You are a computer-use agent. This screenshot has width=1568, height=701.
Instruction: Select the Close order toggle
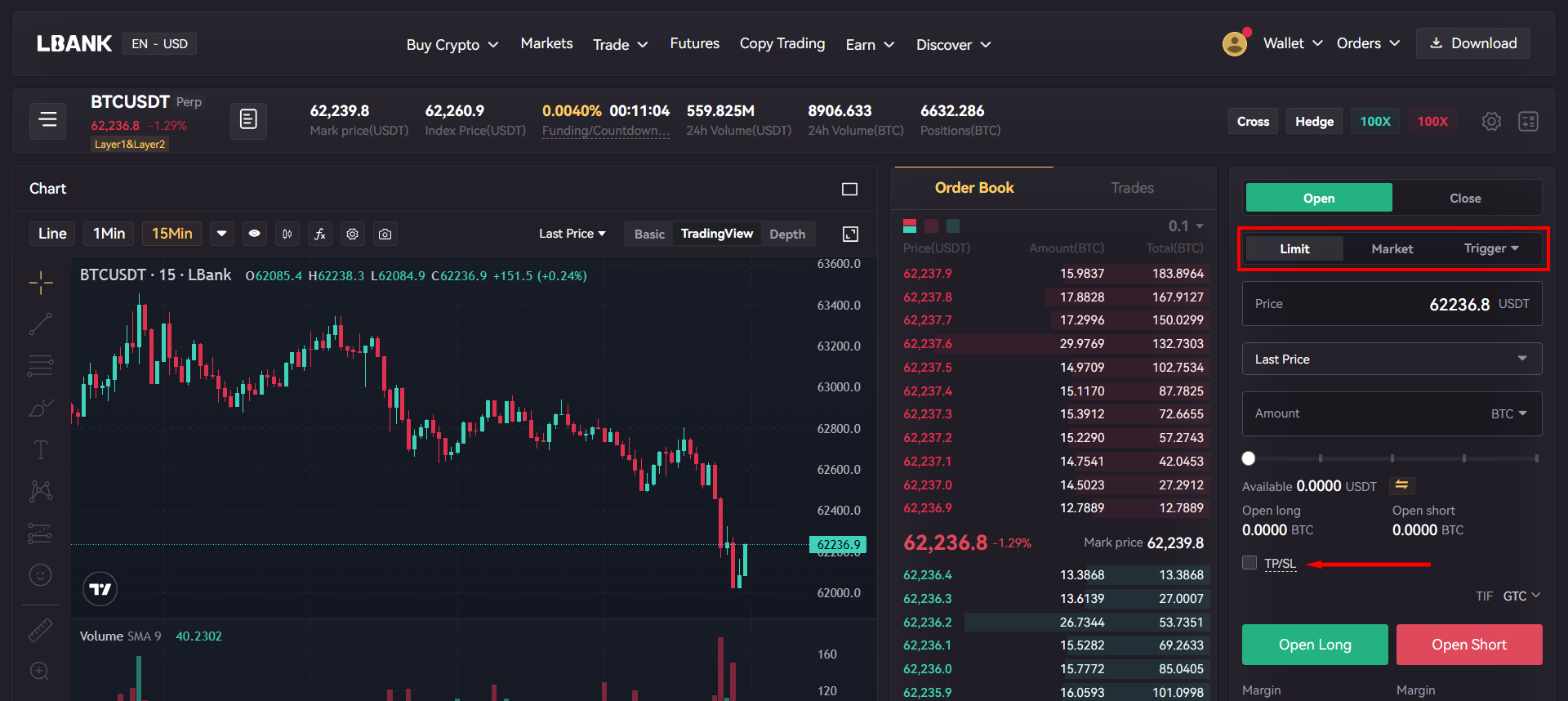(1465, 198)
